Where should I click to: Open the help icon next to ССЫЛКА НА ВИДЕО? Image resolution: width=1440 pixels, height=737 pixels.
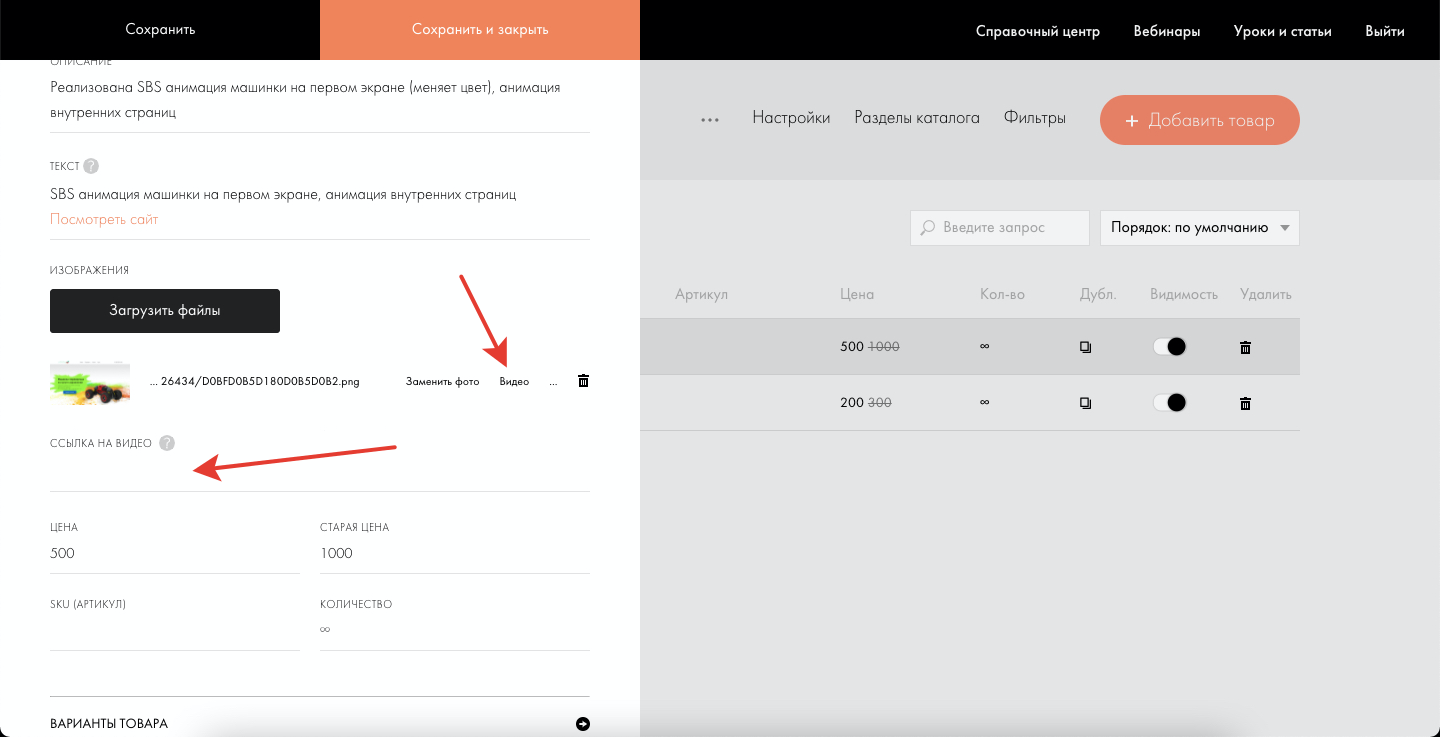pyautogui.click(x=167, y=443)
